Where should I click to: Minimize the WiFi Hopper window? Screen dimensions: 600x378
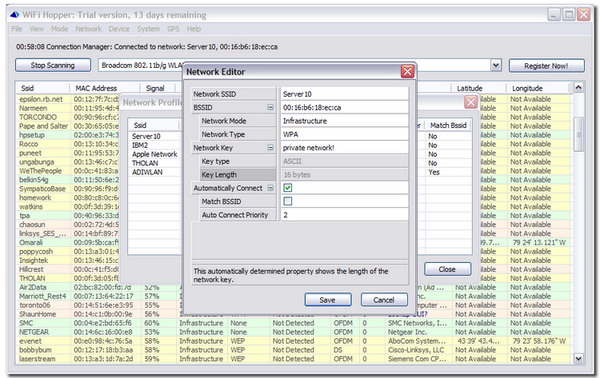click(x=554, y=15)
